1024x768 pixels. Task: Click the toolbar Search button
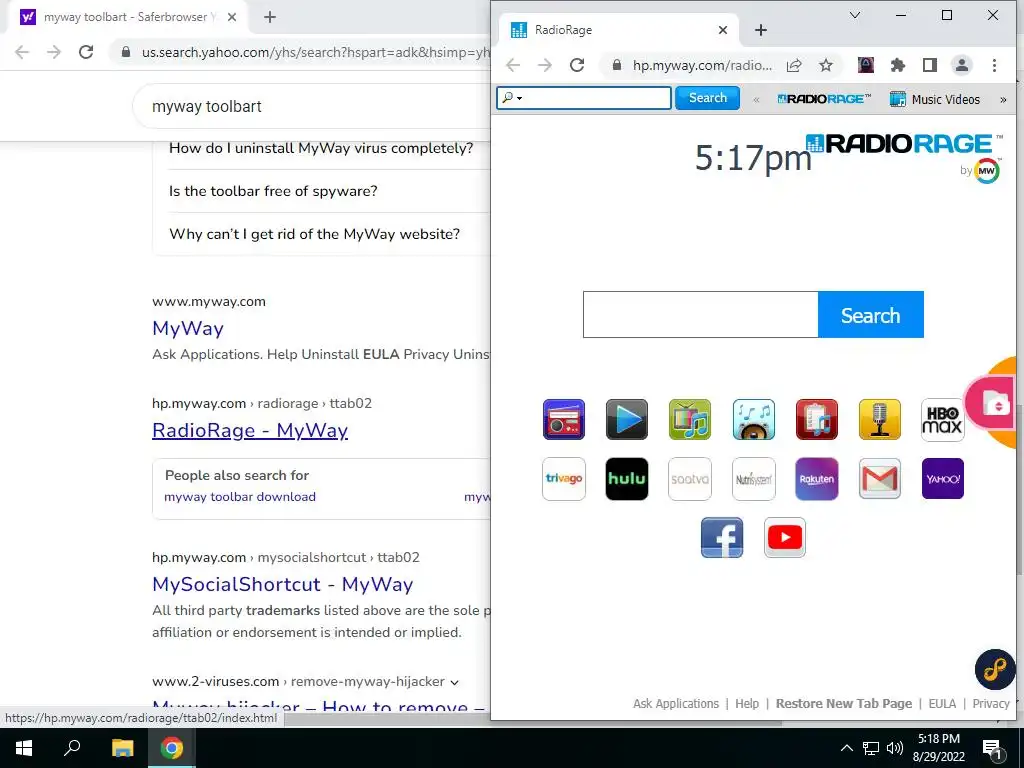click(707, 98)
